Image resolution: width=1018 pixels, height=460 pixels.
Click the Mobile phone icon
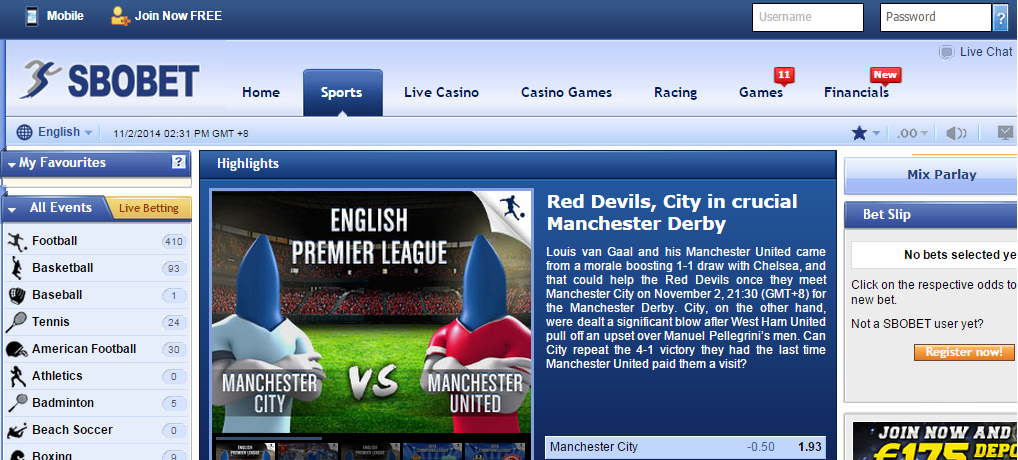pos(31,16)
